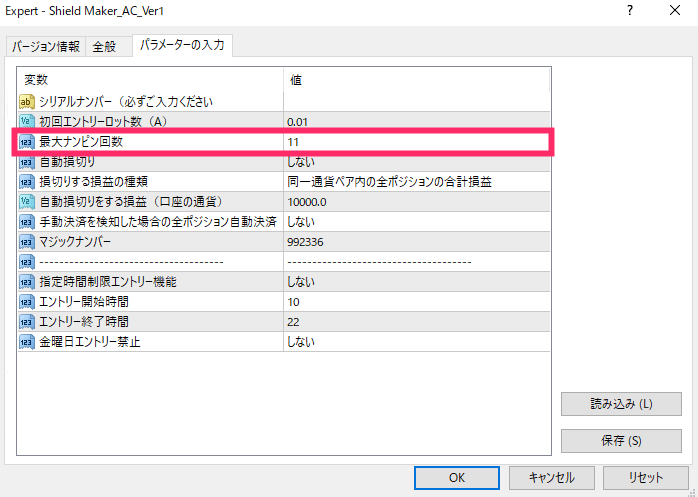Switch to the バージョン情報 tab
This screenshot has width=698, height=497.
coord(46,46)
